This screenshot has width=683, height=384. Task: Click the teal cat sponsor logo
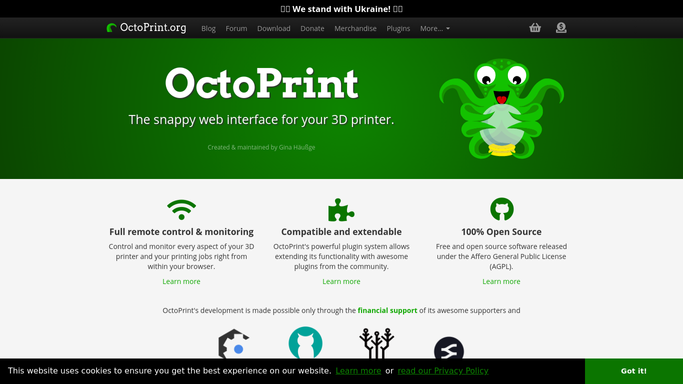coord(305,343)
